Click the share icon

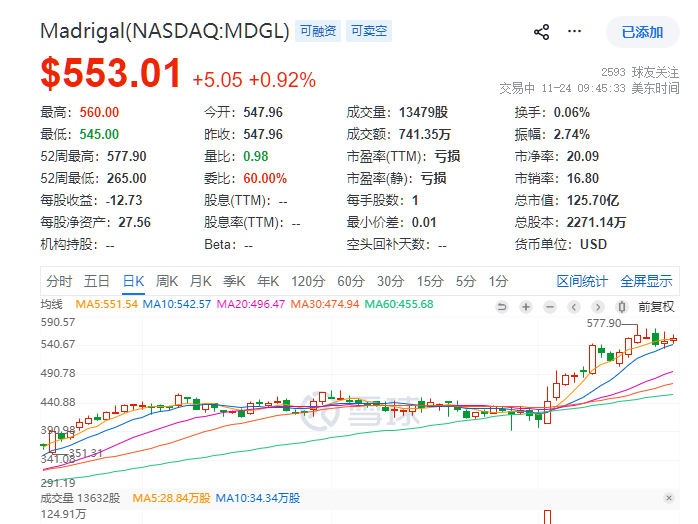click(x=541, y=32)
